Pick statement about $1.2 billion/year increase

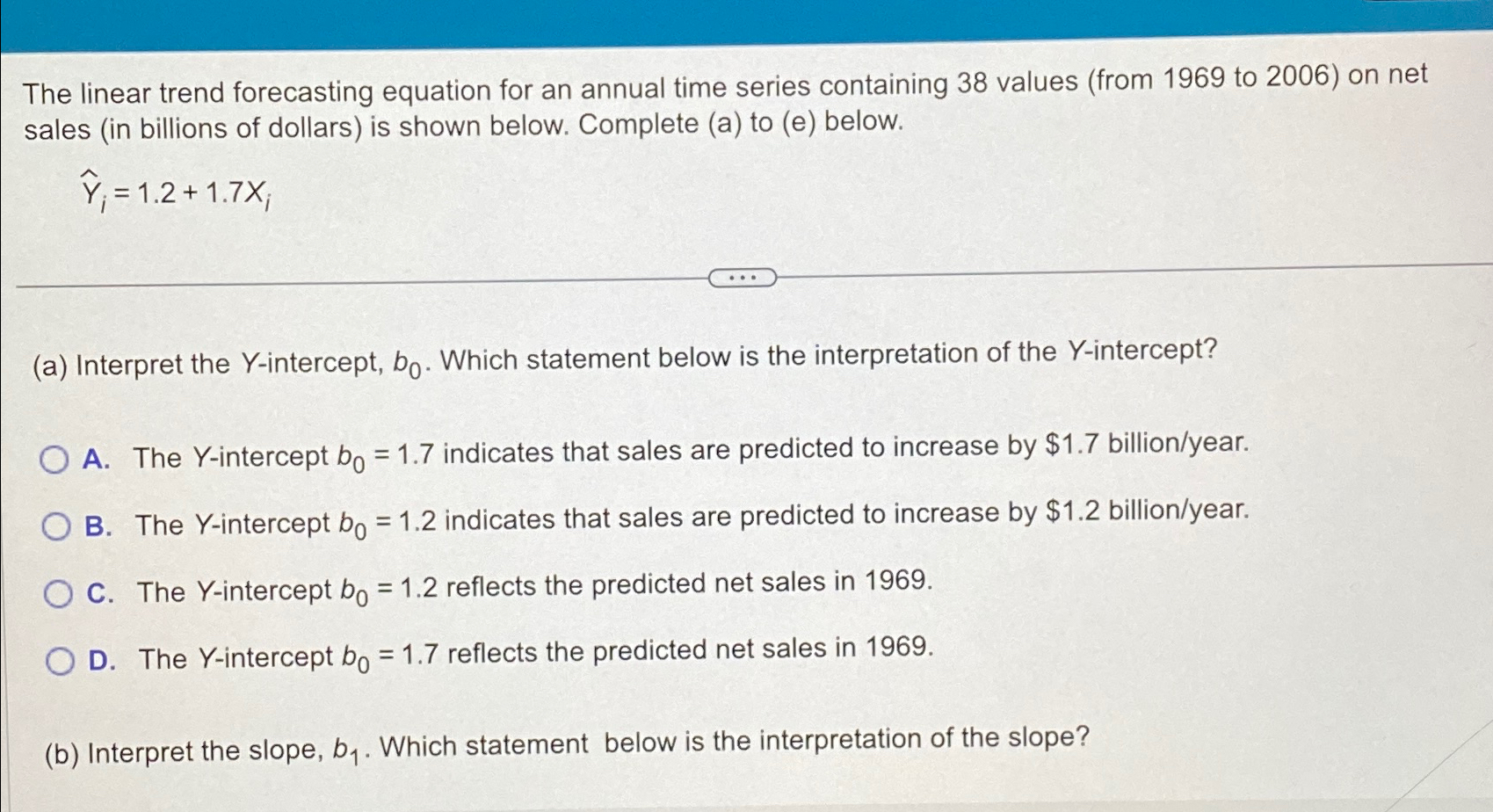point(692,518)
